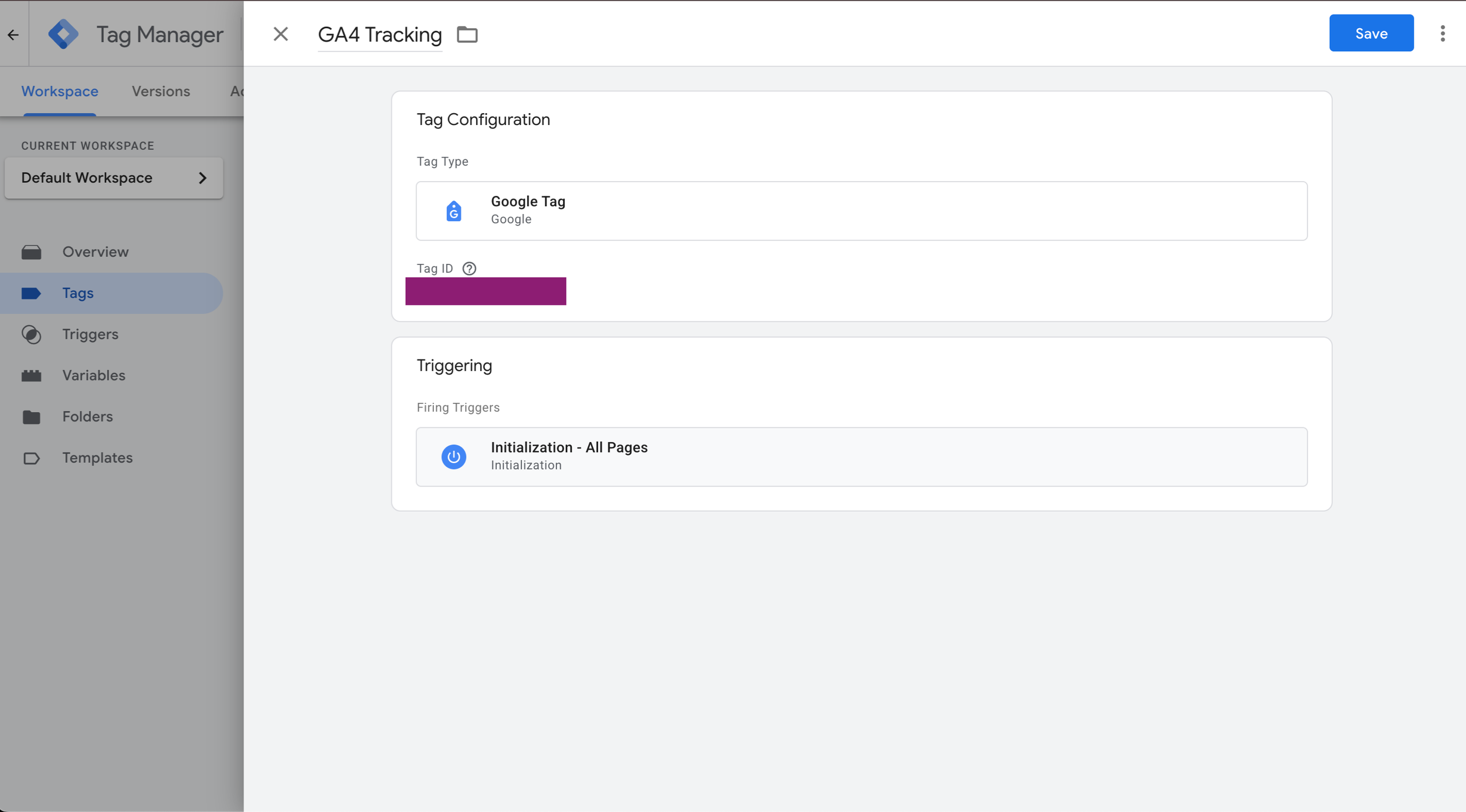Viewport: 1466px width, 812px height.
Task: Select the Workspace tab
Action: [x=60, y=91]
